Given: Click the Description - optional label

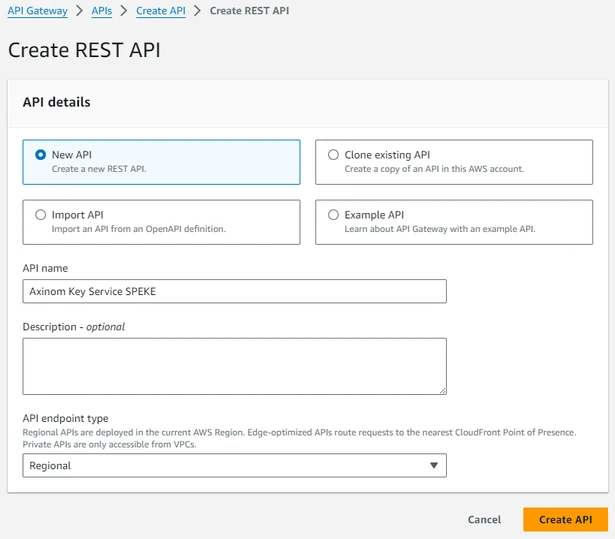Looking at the screenshot, I should (x=73, y=326).
